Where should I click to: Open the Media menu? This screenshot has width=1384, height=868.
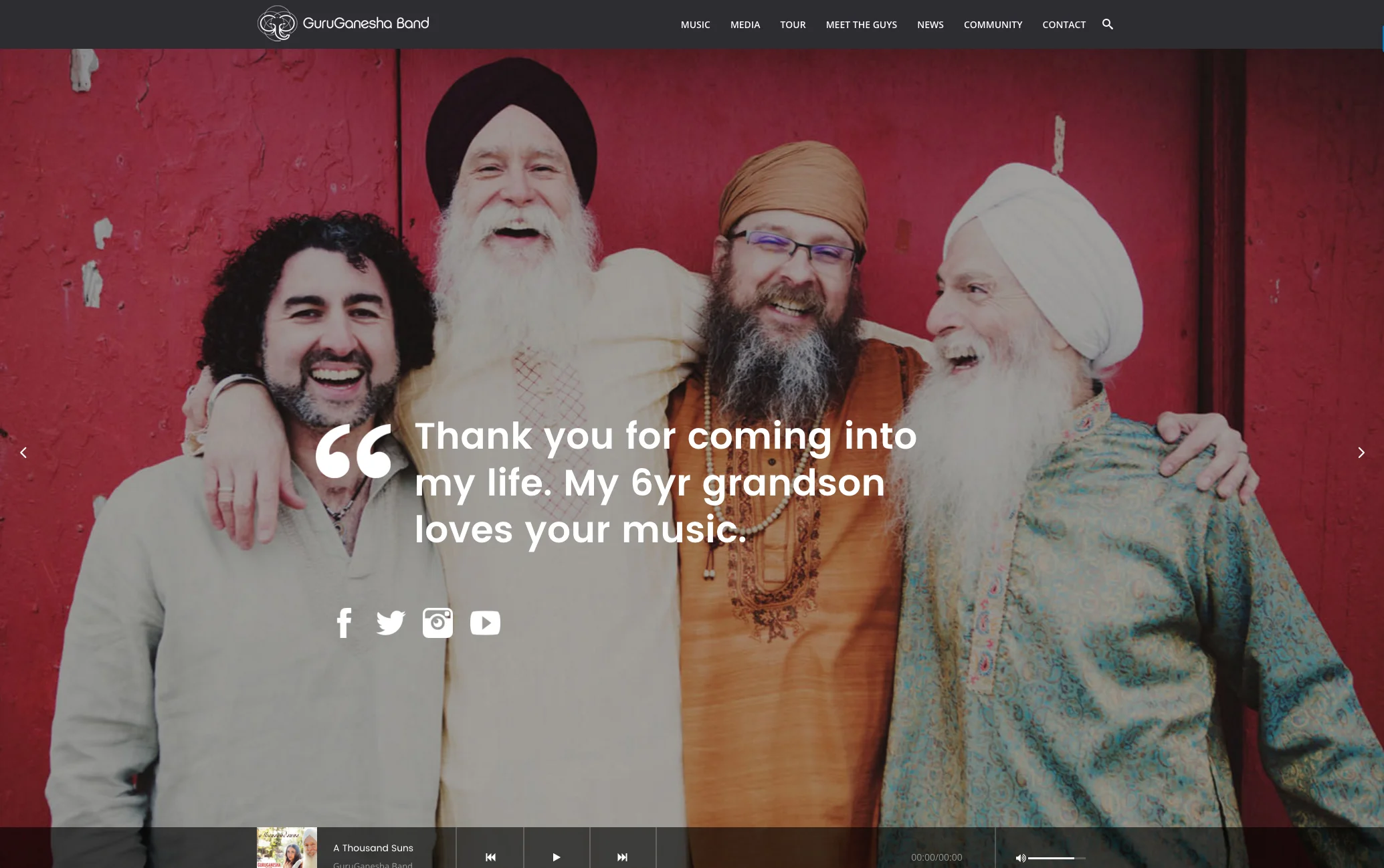(745, 25)
